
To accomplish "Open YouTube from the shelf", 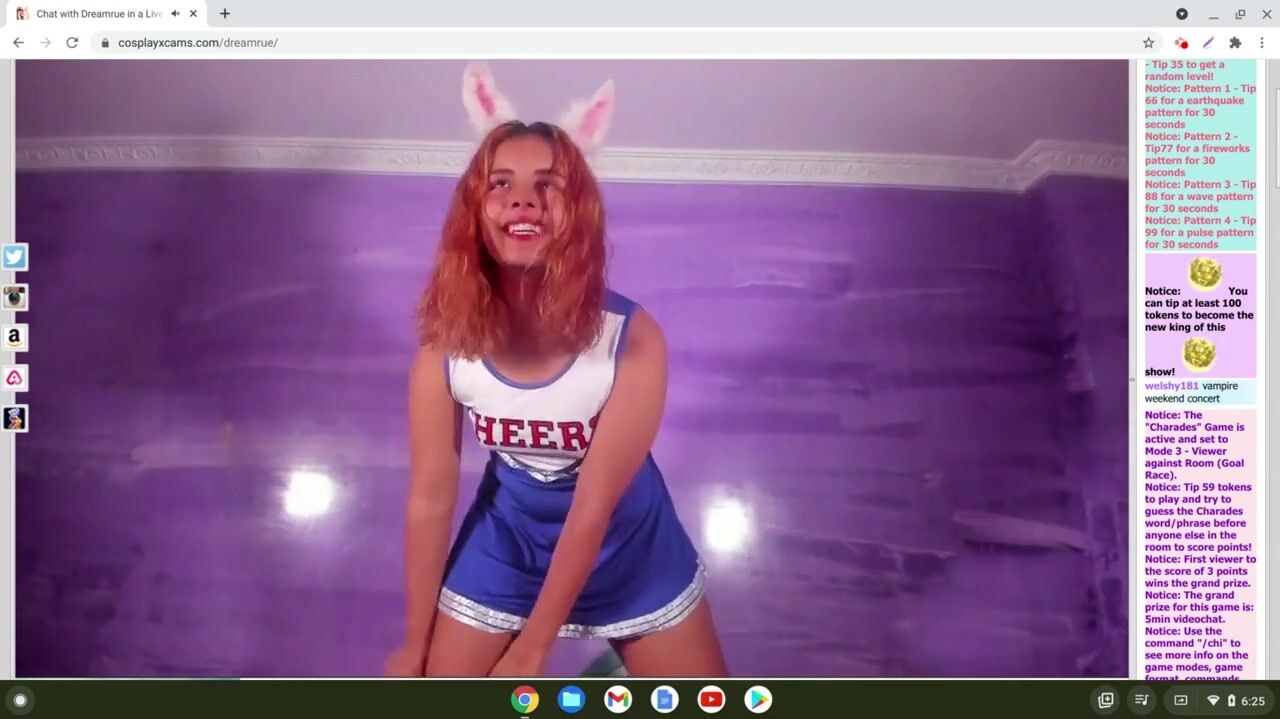I will click(711, 700).
